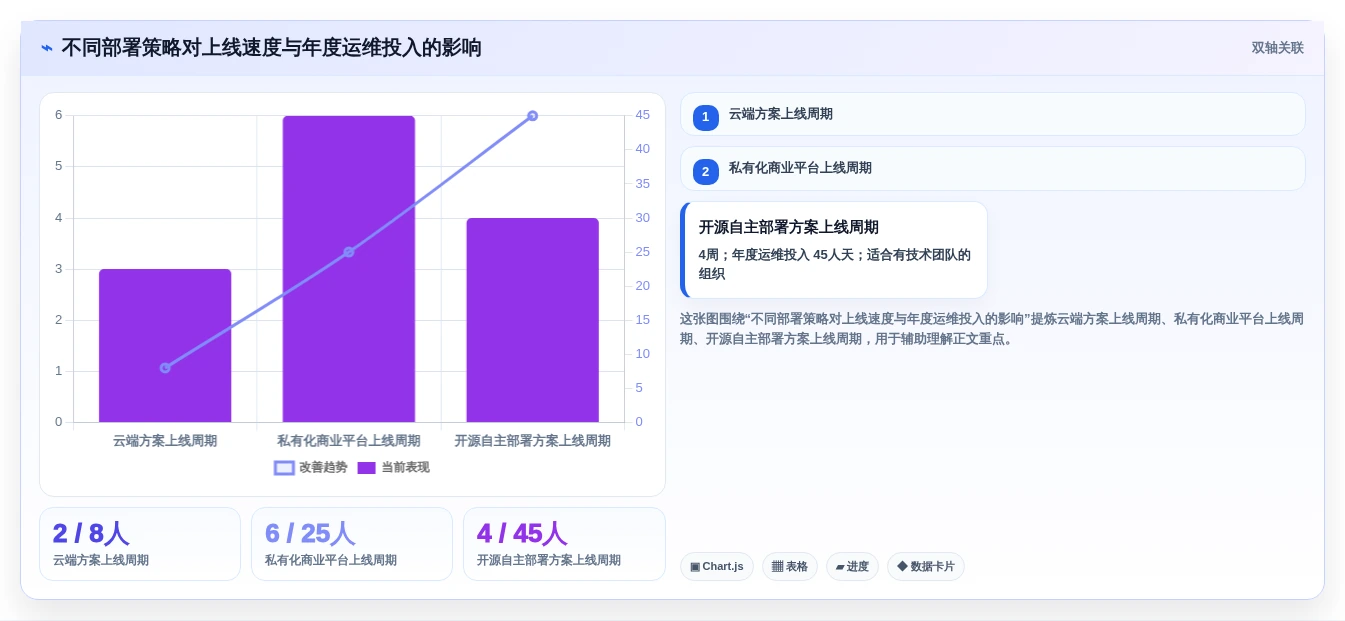Click the 开源自主部署方案上线周期 bar in the chart
This screenshot has height=621, width=1345.
532,320
